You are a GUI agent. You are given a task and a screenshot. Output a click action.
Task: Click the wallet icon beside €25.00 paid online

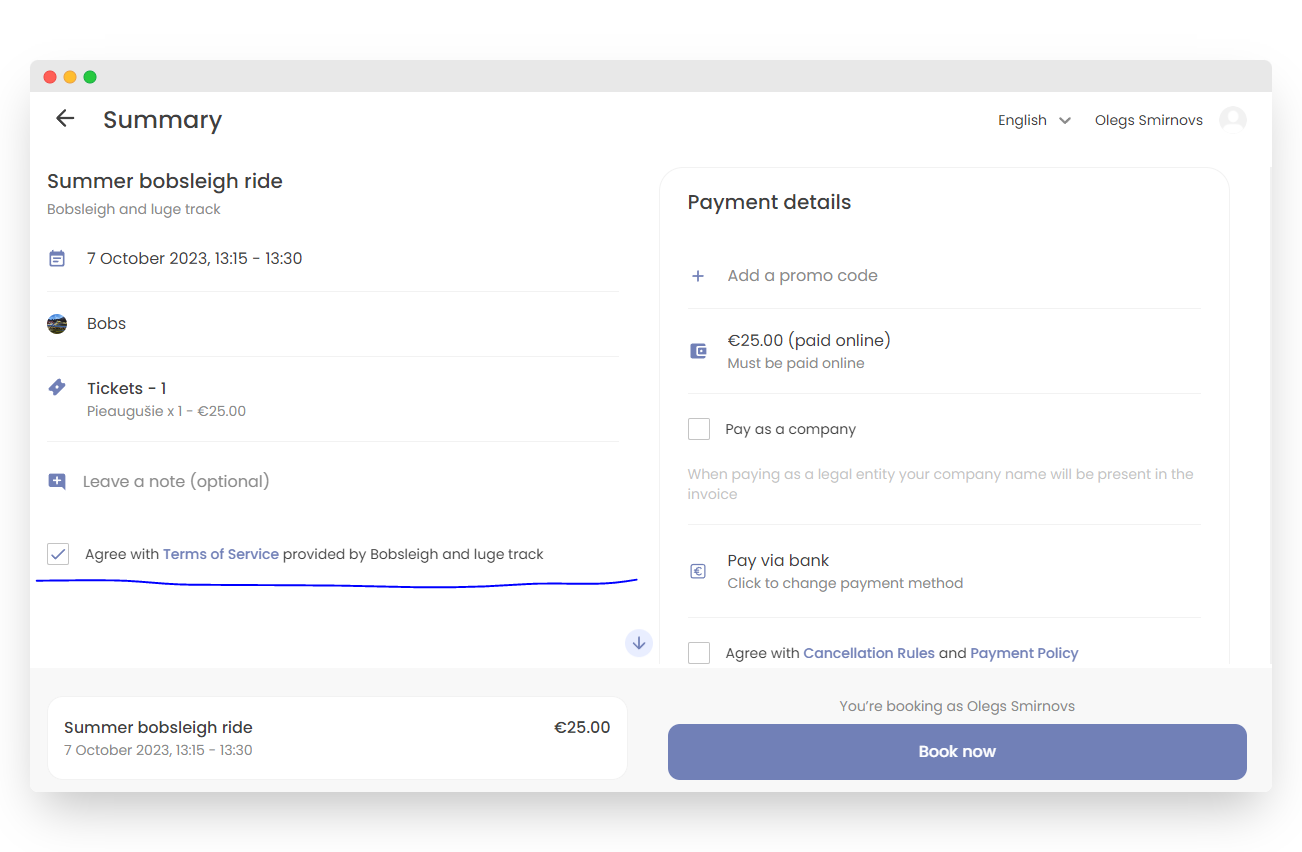(699, 351)
